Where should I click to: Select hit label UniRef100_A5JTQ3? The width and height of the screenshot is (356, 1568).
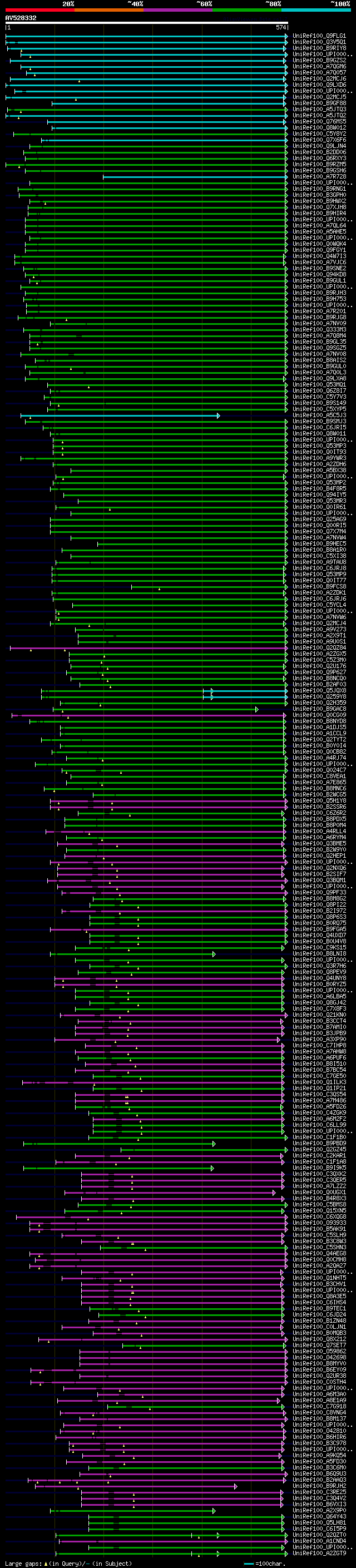pos(319,110)
